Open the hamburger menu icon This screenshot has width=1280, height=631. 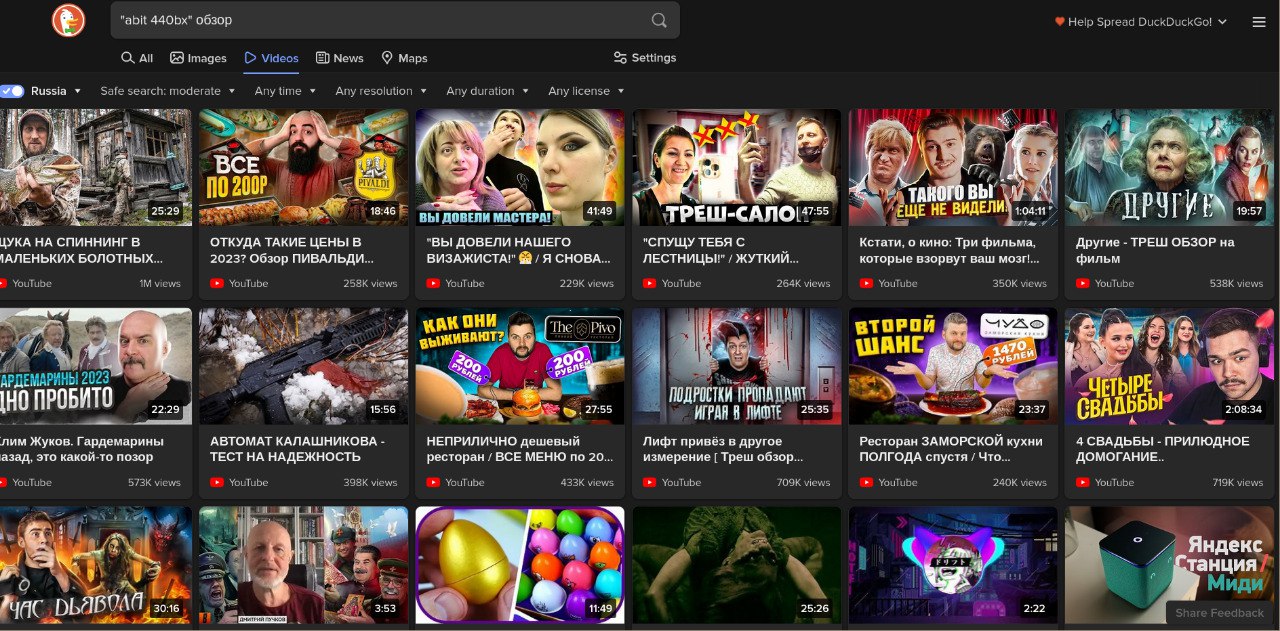(1258, 22)
